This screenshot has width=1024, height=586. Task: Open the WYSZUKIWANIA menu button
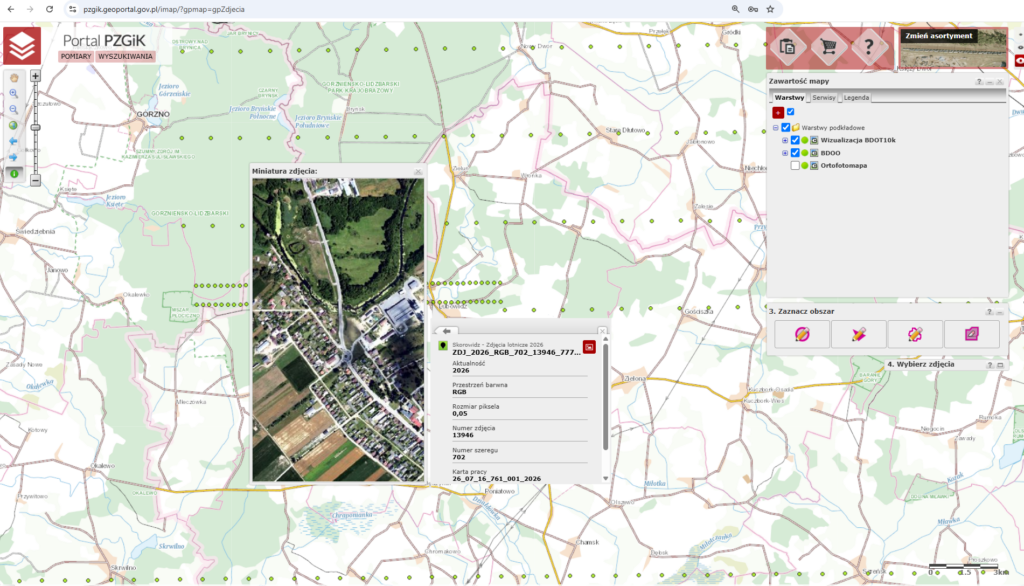tap(125, 56)
